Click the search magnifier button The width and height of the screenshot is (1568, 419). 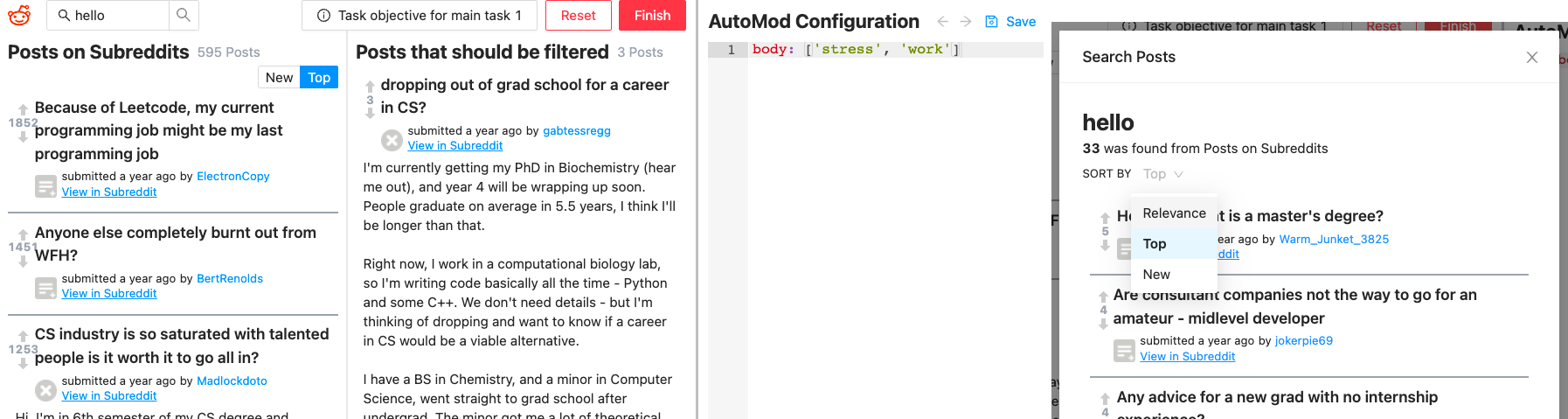184,15
